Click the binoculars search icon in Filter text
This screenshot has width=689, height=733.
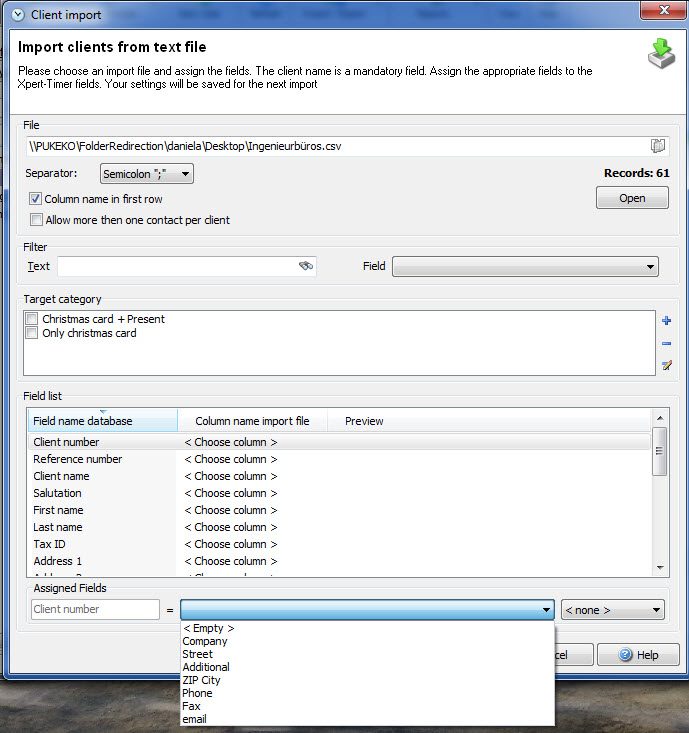click(x=306, y=266)
